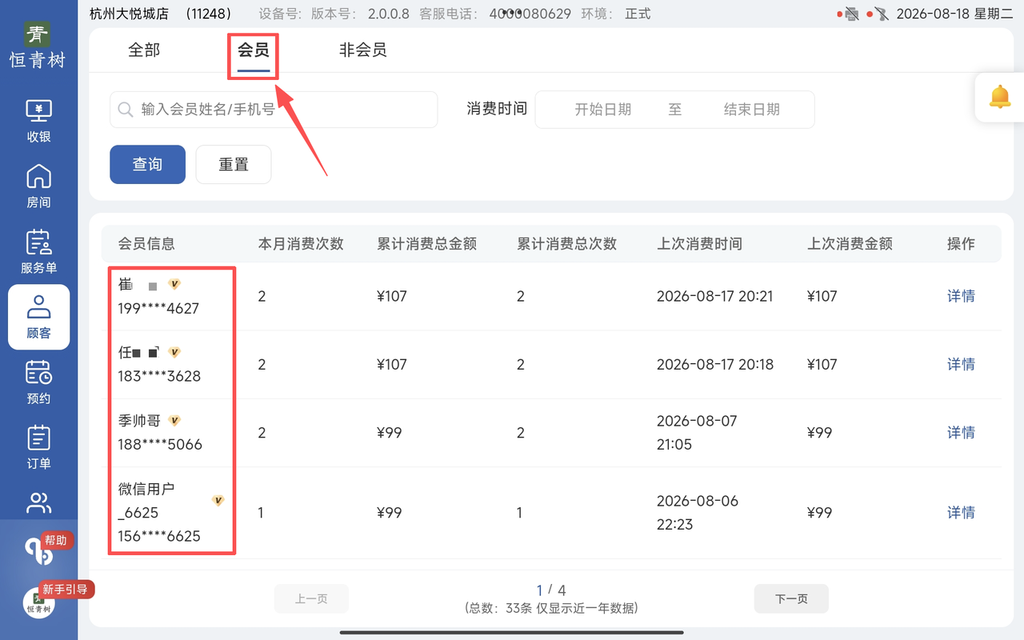Open 详情 for 季帅哥
This screenshot has height=640, width=1024.
pos(961,432)
